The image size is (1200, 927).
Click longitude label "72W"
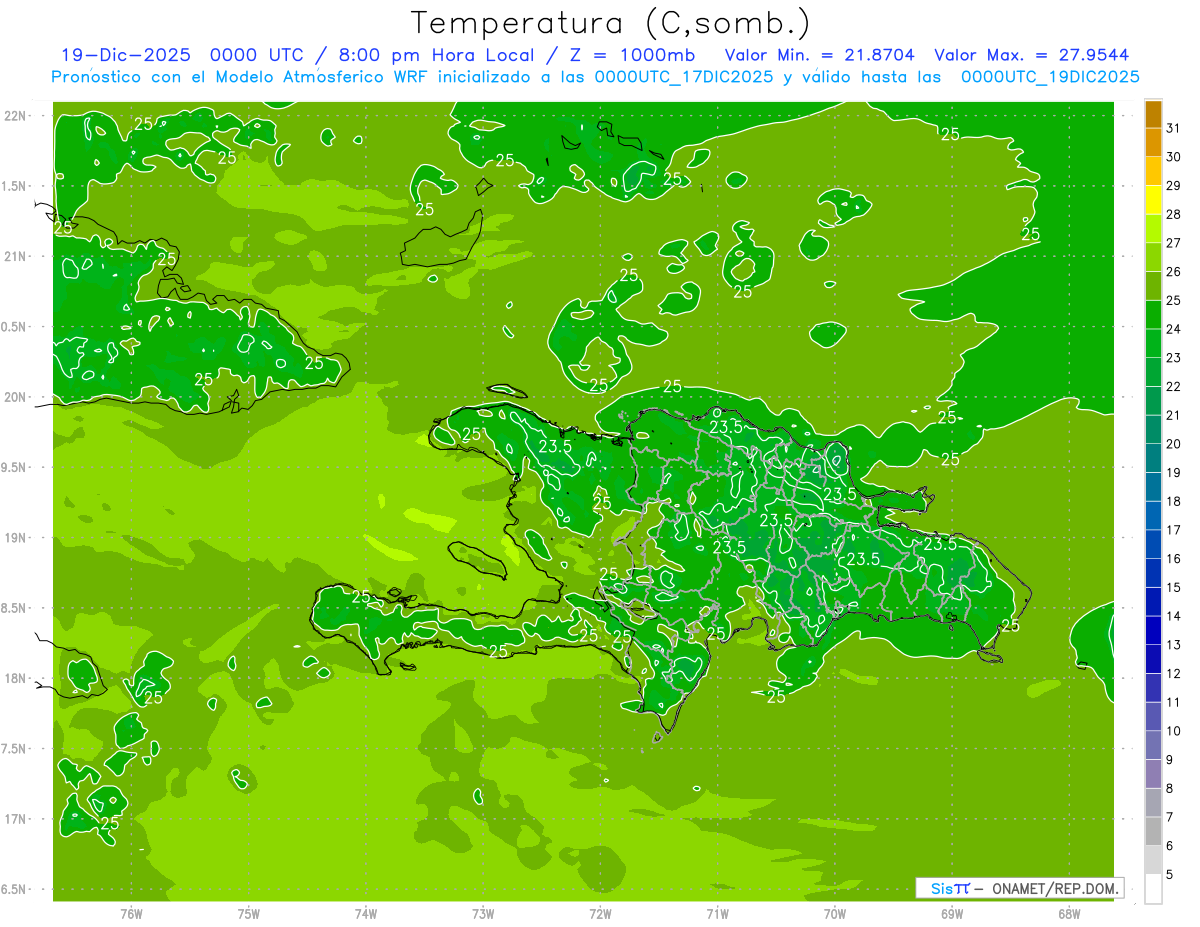tap(600, 913)
